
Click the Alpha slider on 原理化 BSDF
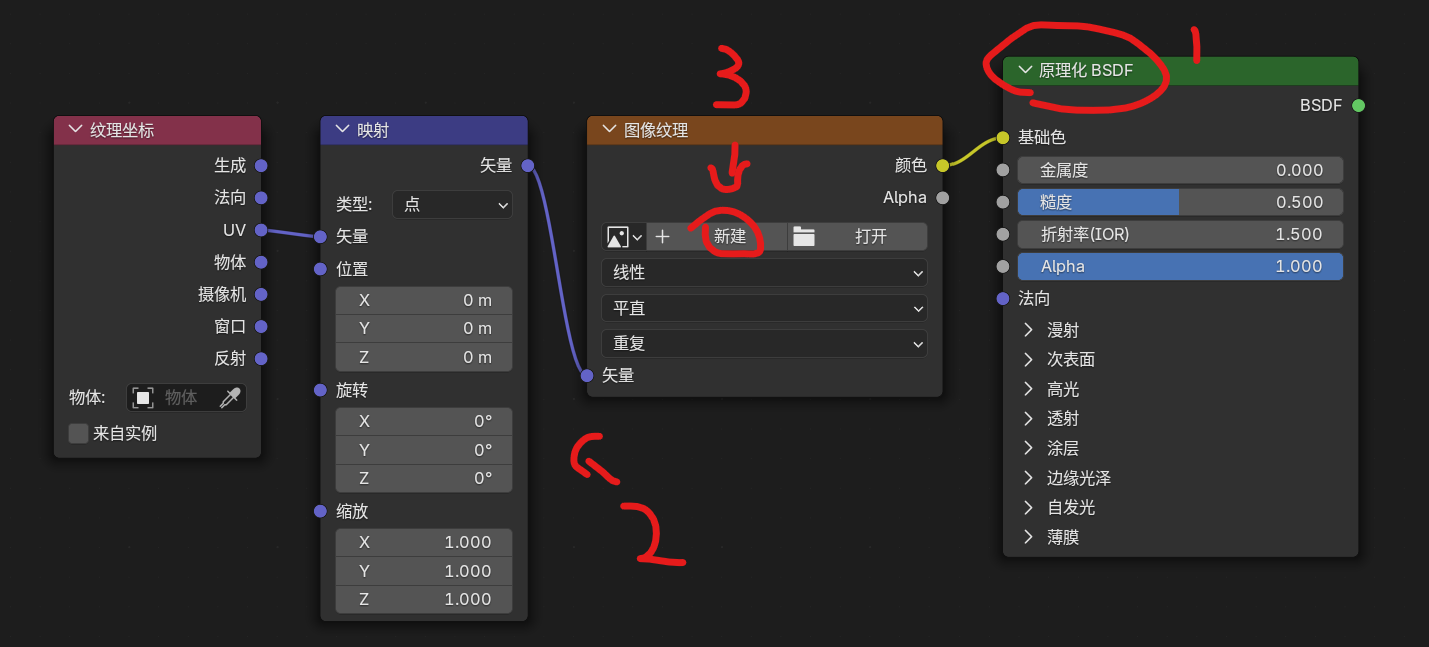click(x=1180, y=266)
